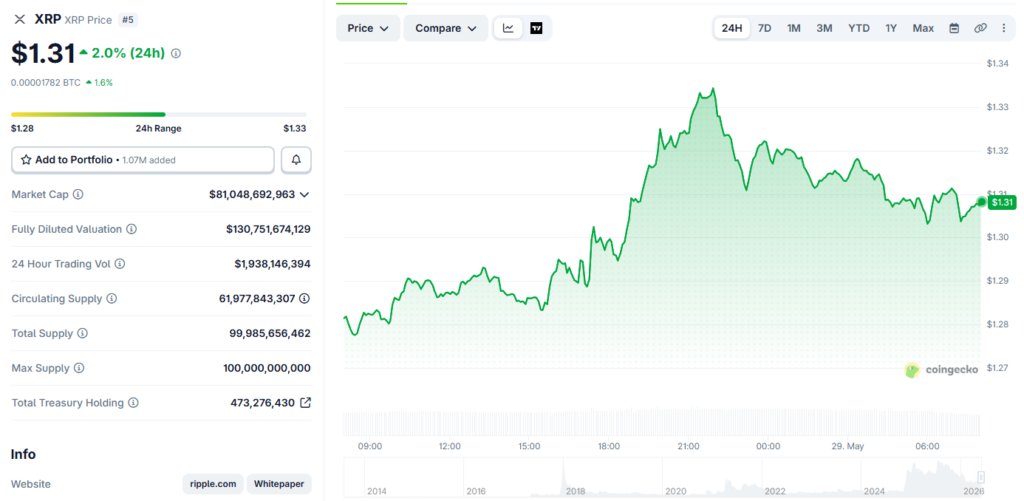Select the Max time range
The width and height of the screenshot is (1024, 501).
point(923,28)
